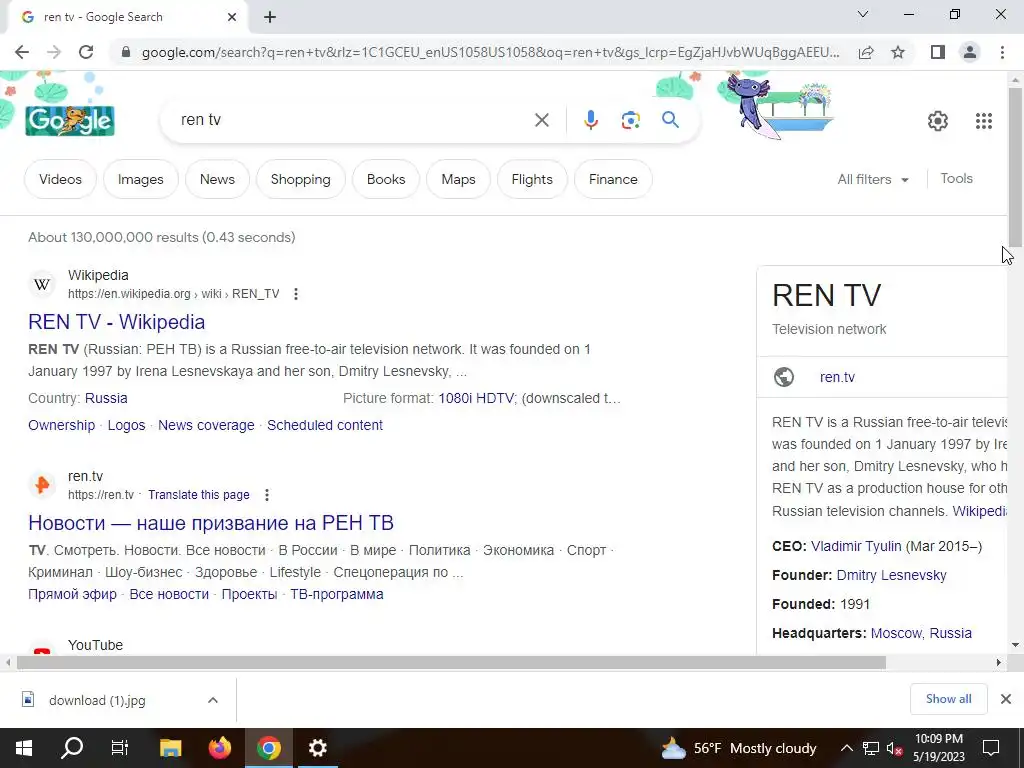
Task: Submit search with magnifier icon
Action: pos(670,120)
